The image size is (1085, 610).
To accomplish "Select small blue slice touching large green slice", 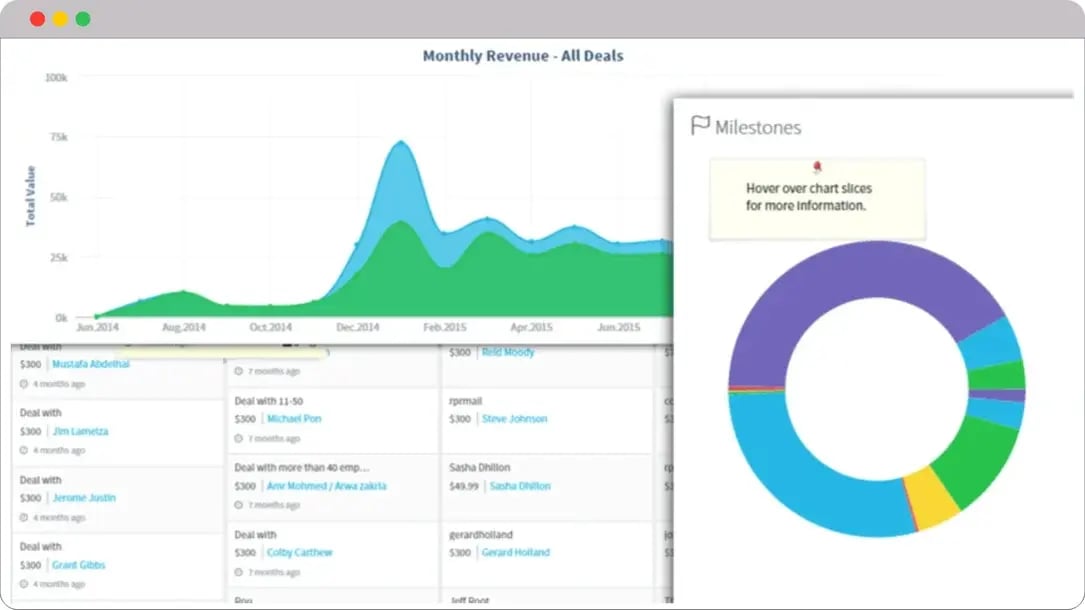I will tap(996, 412).
